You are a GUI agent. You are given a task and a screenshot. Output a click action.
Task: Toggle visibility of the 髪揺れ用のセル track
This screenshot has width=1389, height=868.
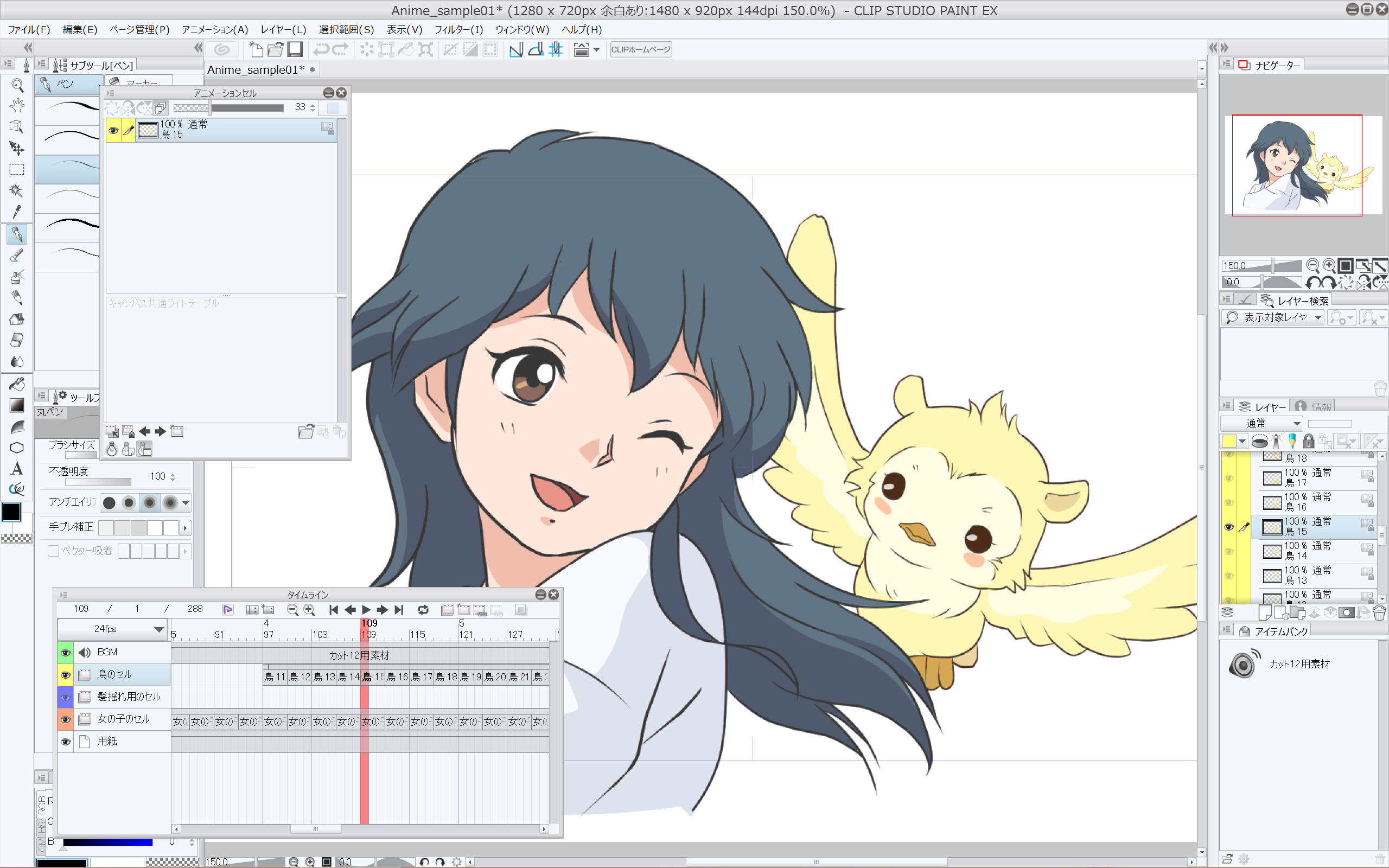66,697
